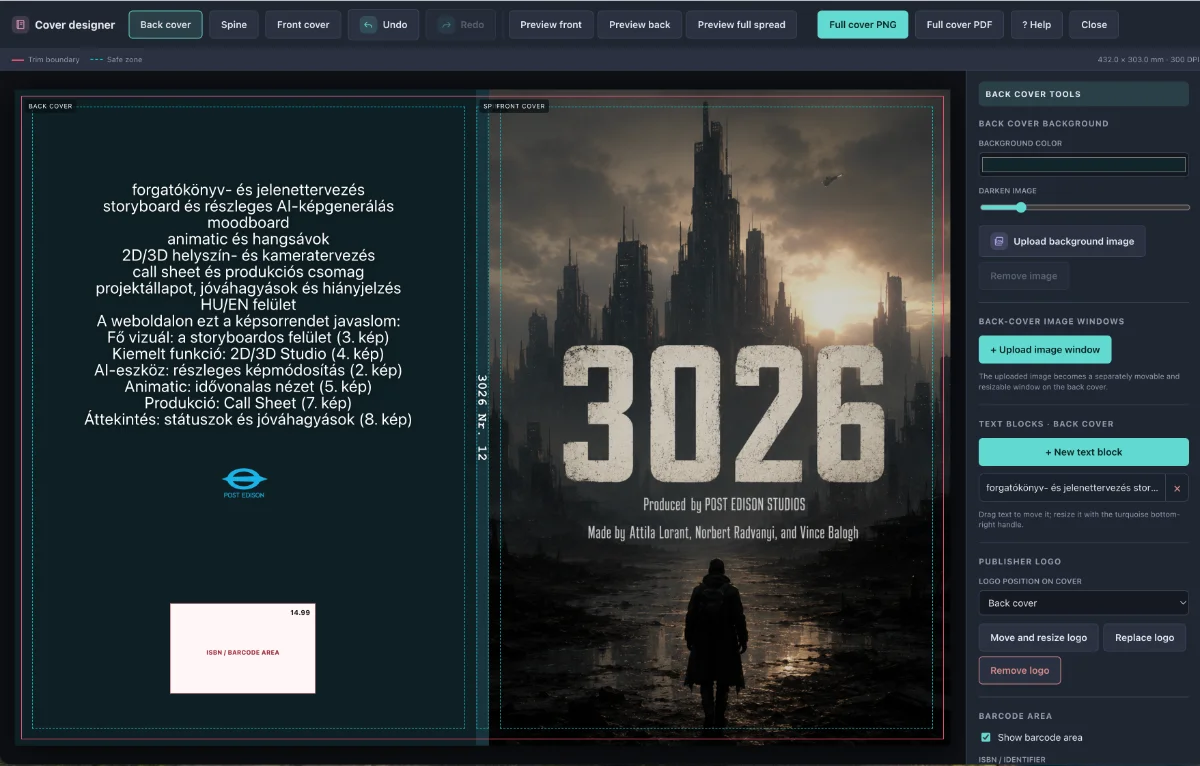The height and width of the screenshot is (766, 1200).
Task: Click Replace logo
Action: pyautogui.click(x=1145, y=638)
